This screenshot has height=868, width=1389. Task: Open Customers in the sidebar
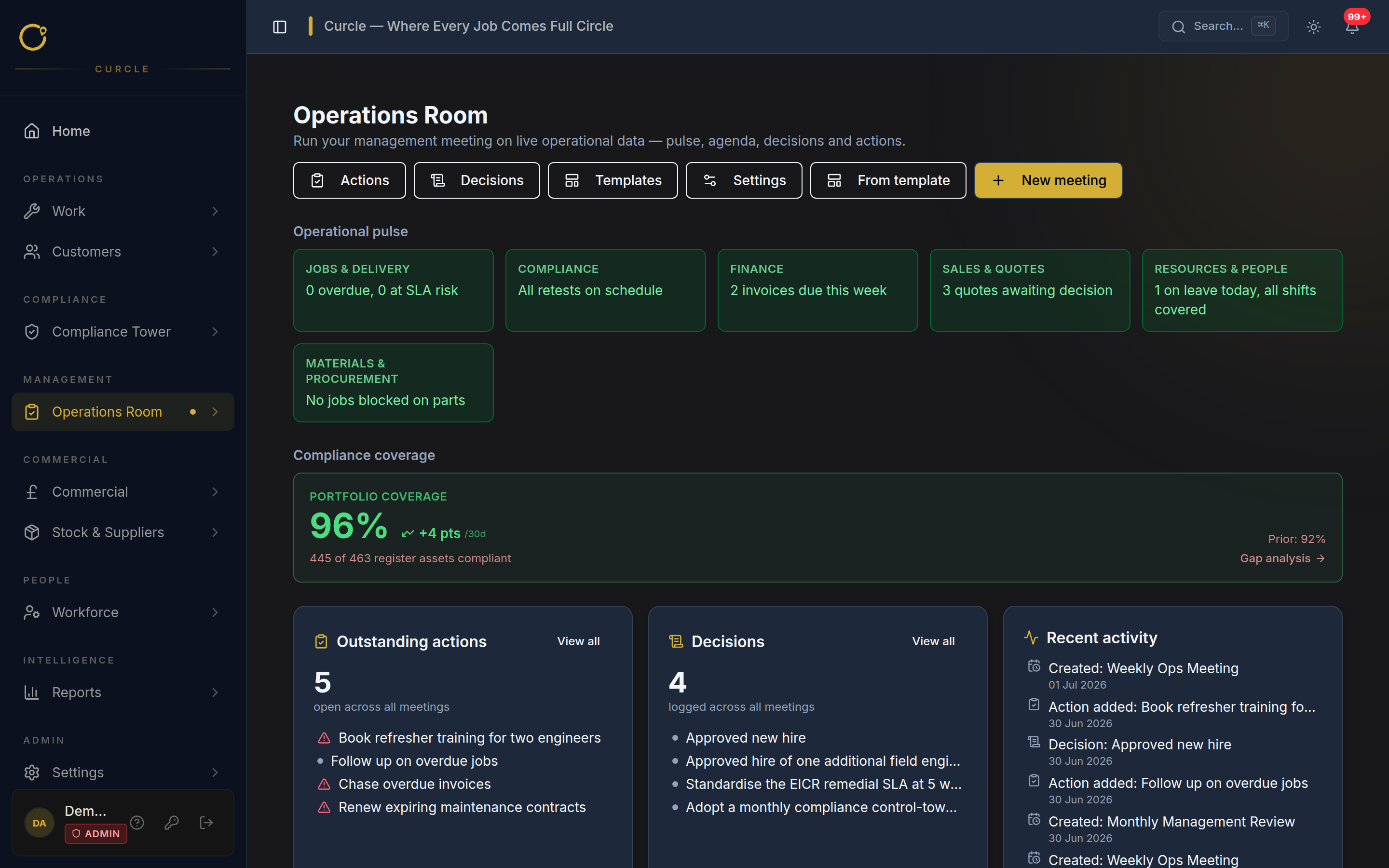[123, 251]
